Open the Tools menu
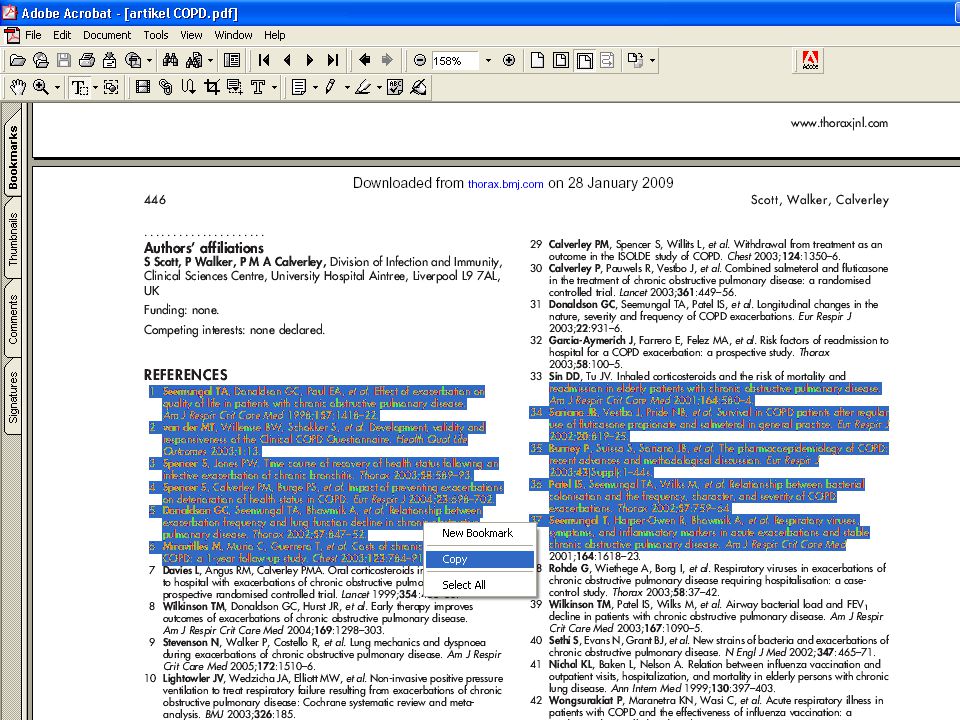The image size is (960, 720). pos(156,35)
